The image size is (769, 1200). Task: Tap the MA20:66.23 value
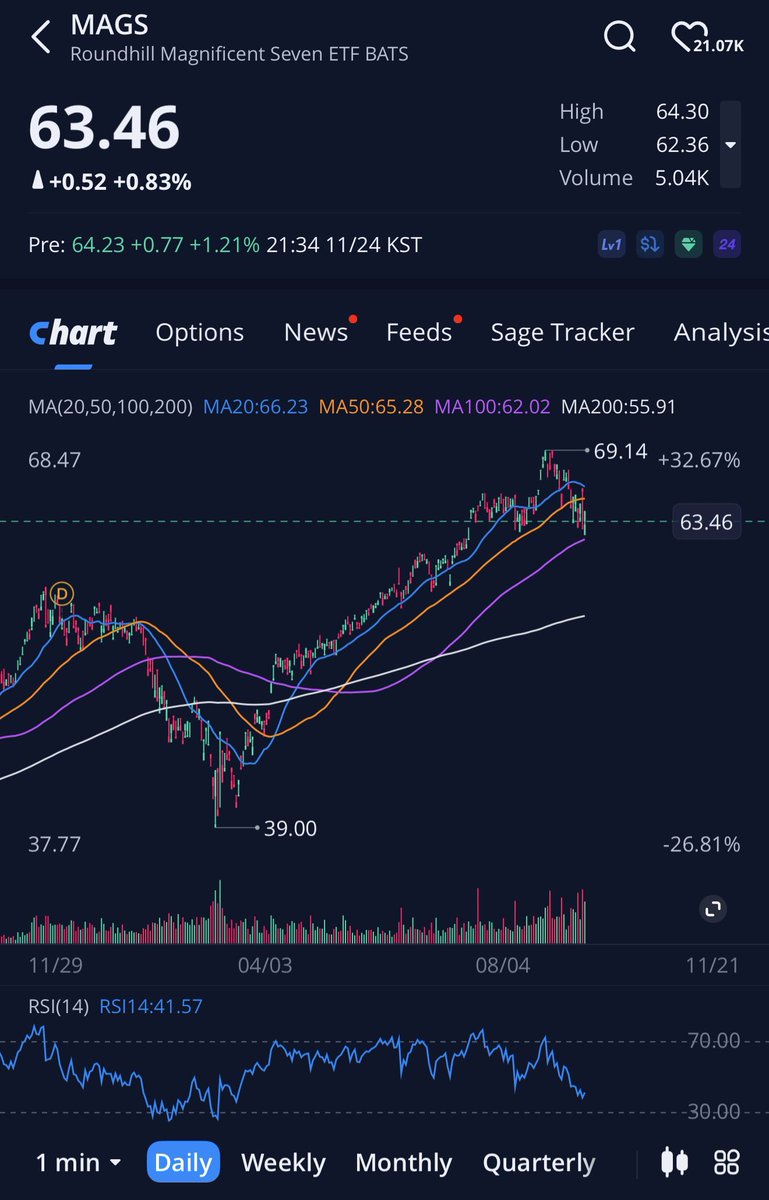click(x=255, y=407)
